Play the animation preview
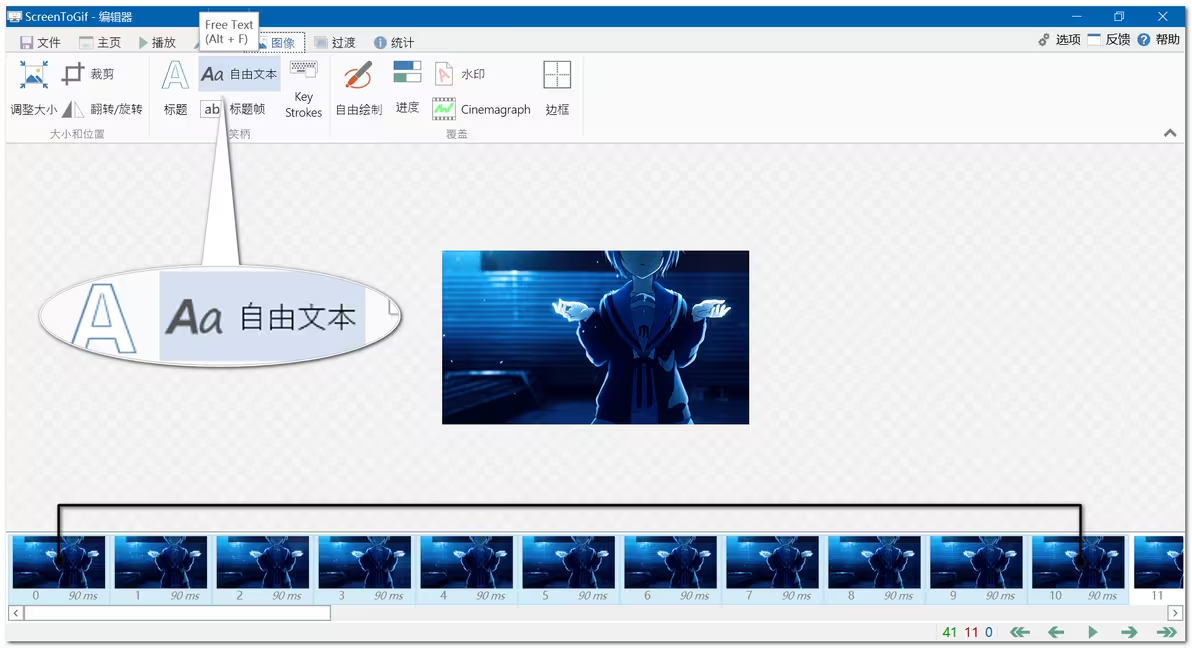Image resolution: width=1192 pixels, height=648 pixels. 1092,632
